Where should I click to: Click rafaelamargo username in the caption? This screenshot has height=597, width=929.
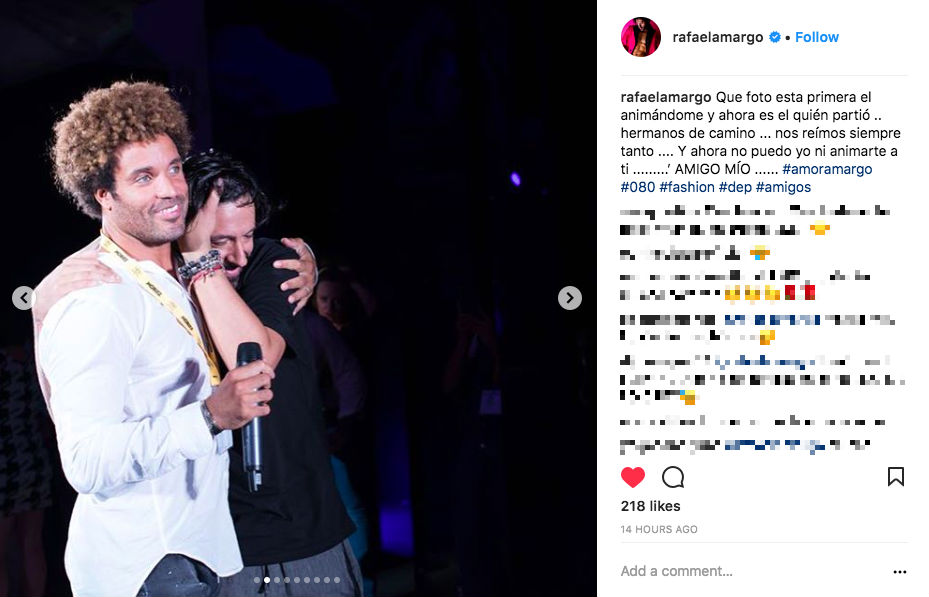pos(665,97)
